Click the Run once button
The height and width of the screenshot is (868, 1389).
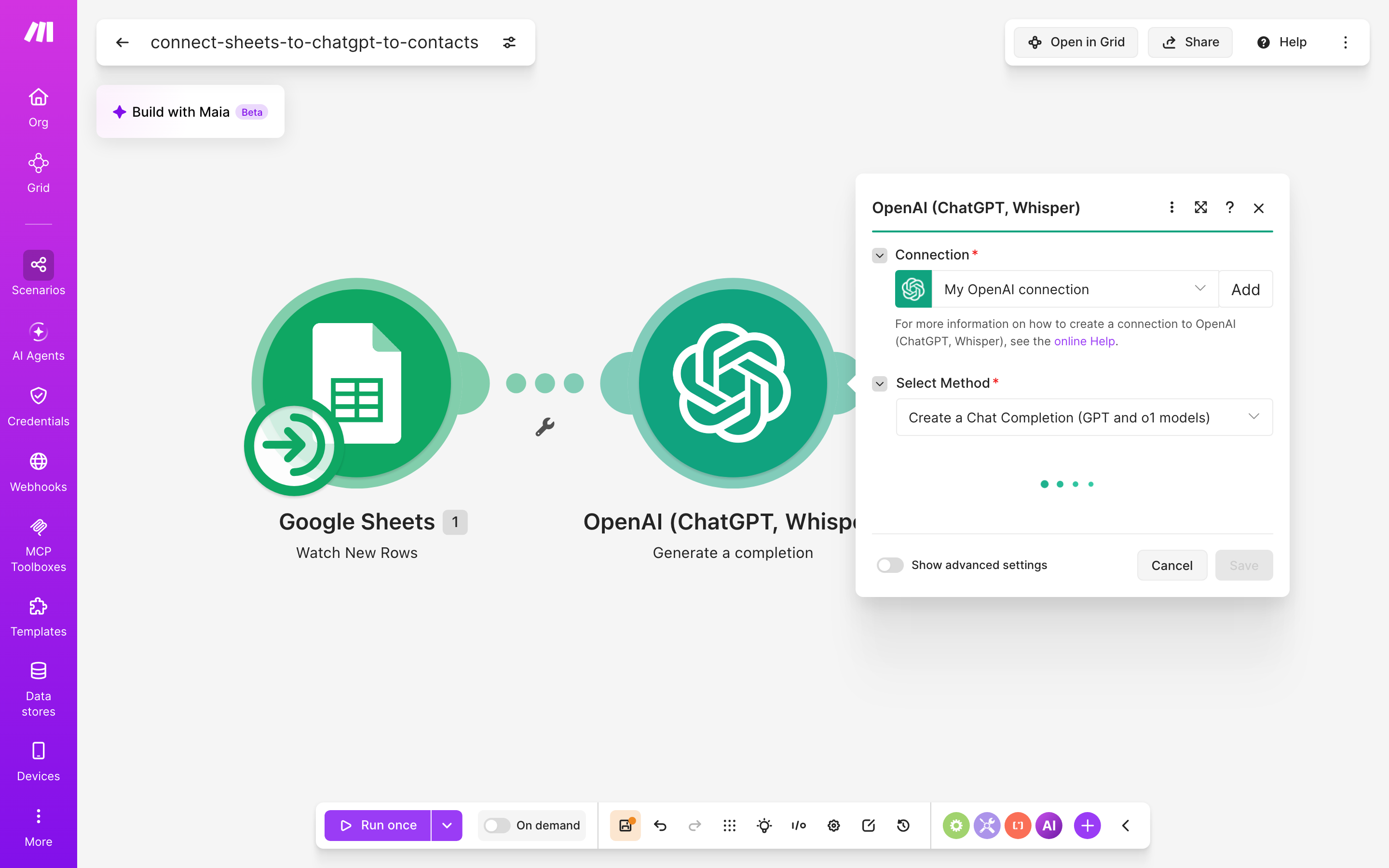point(378,826)
